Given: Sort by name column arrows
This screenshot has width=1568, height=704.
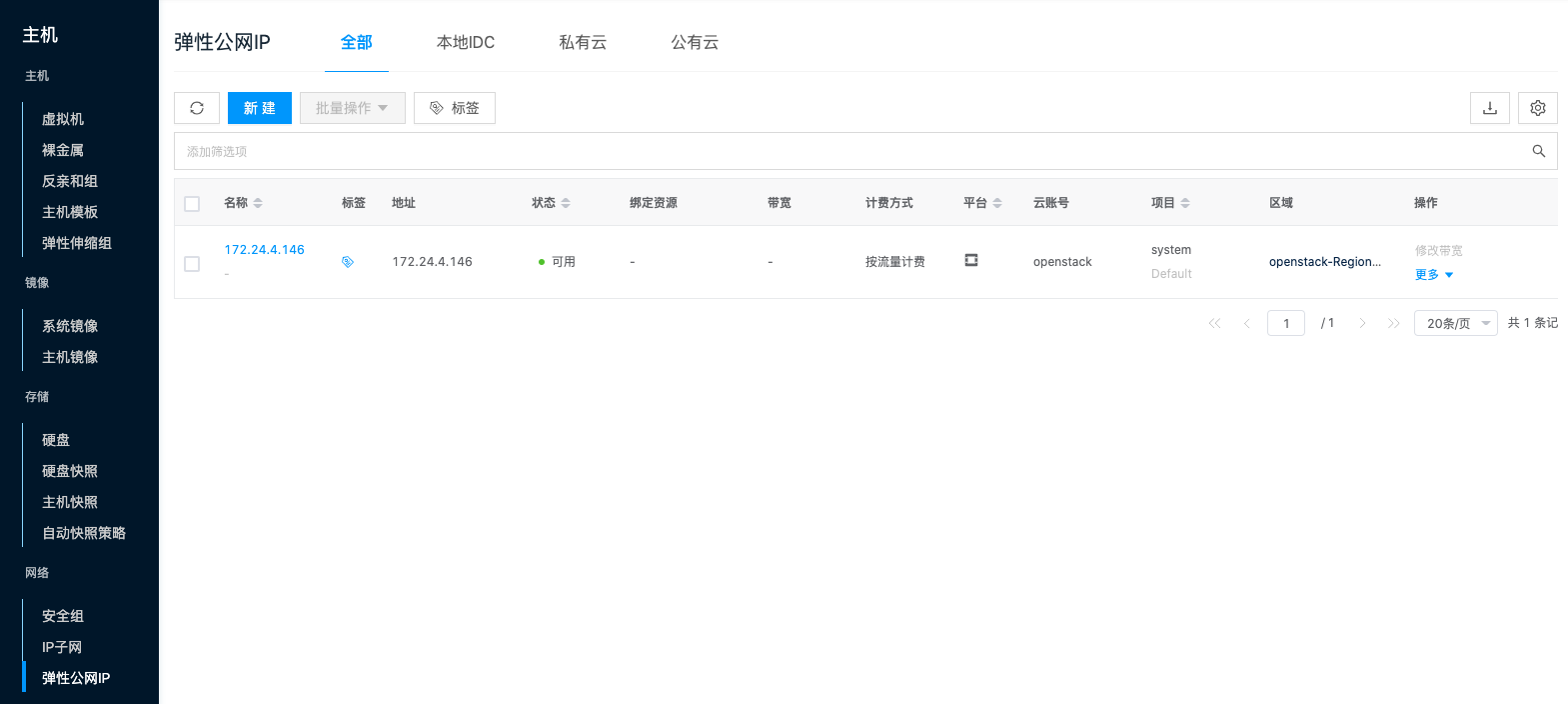Looking at the screenshot, I should point(258,203).
